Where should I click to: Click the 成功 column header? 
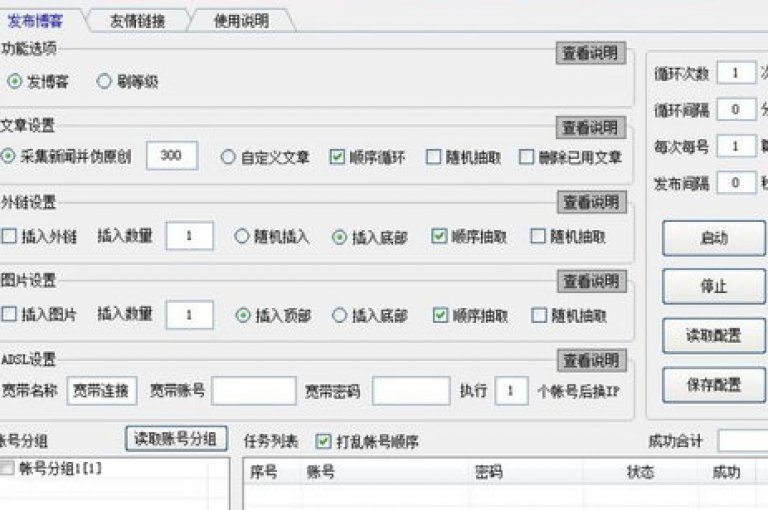click(726, 472)
